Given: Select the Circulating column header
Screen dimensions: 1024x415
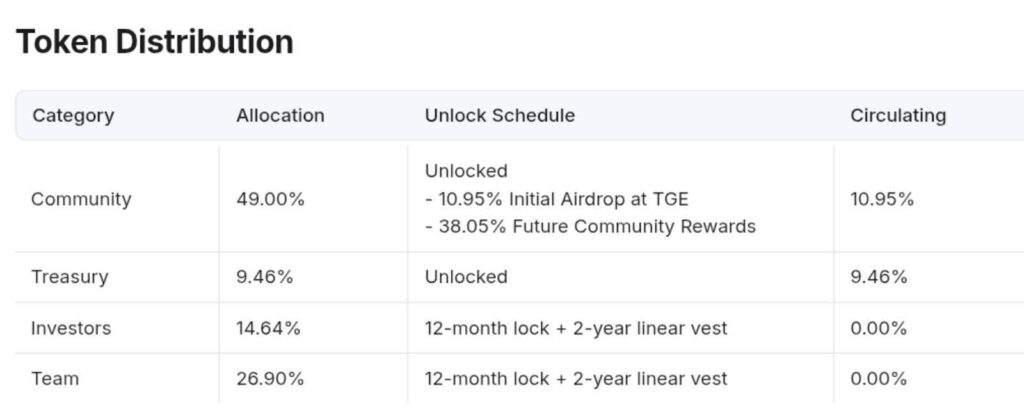Looking at the screenshot, I should pos(897,116).
